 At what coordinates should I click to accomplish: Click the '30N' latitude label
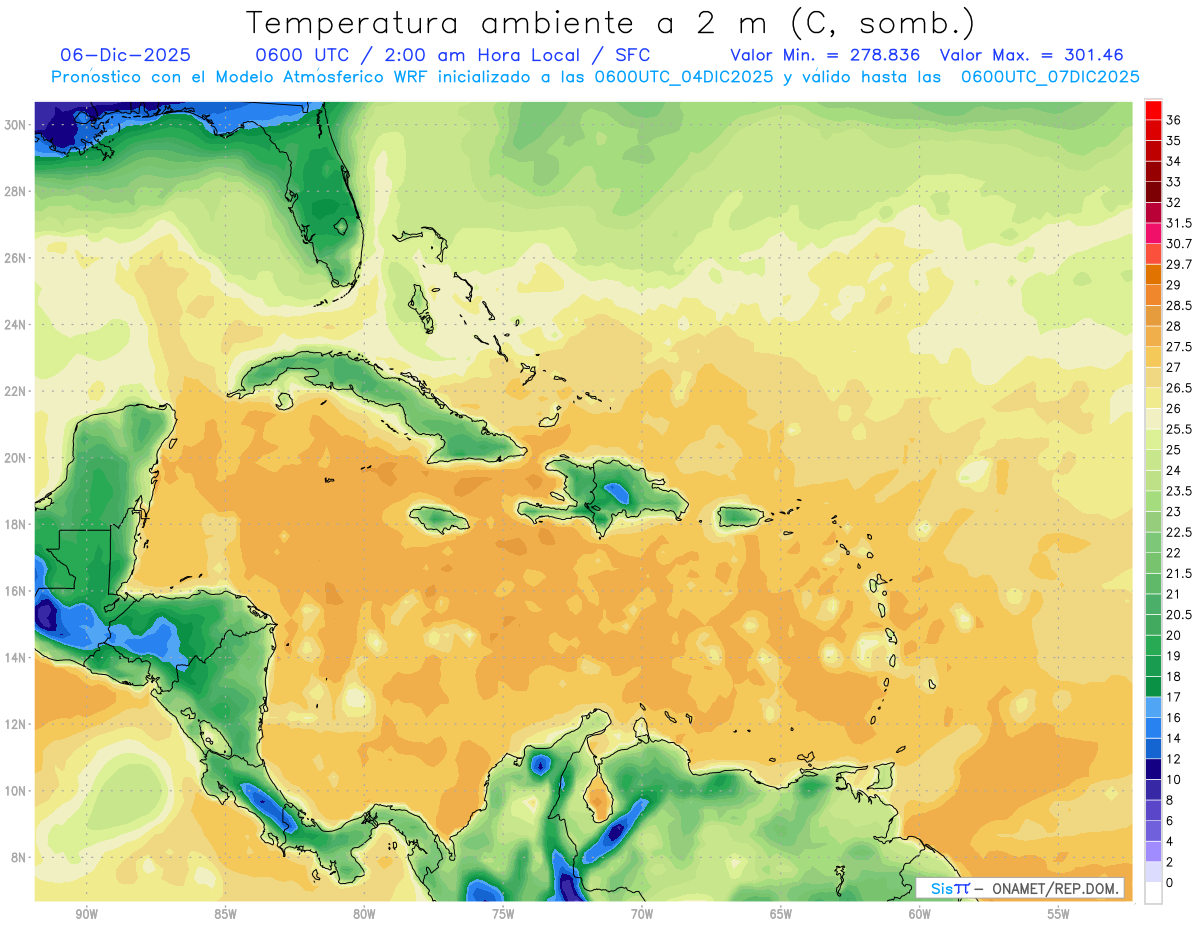point(15,125)
